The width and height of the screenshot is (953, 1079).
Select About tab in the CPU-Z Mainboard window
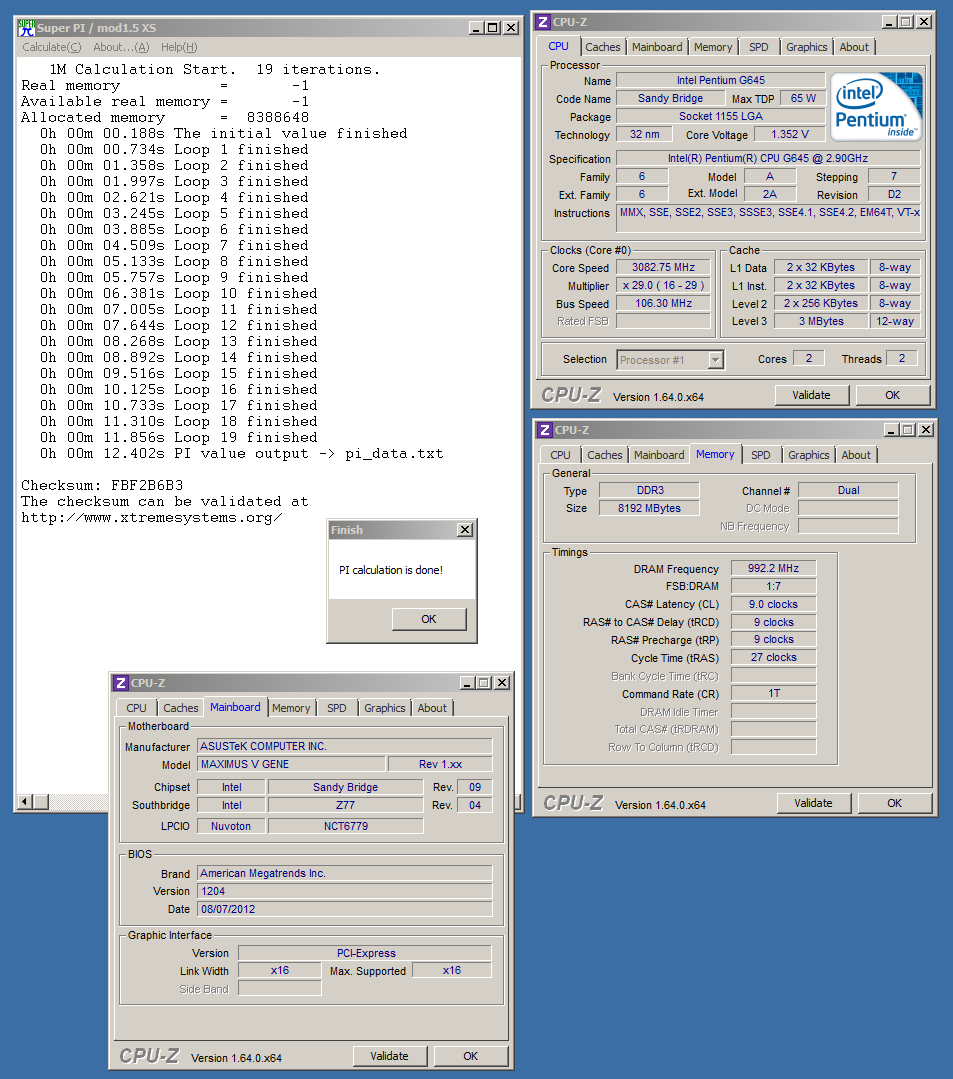pos(432,708)
